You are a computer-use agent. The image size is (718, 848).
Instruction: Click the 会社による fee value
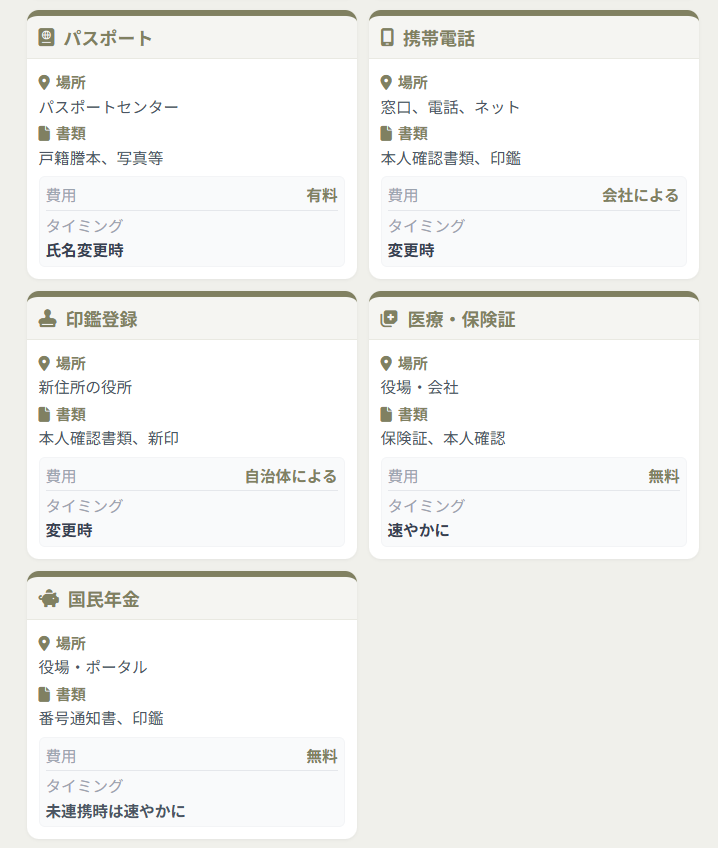point(640,195)
